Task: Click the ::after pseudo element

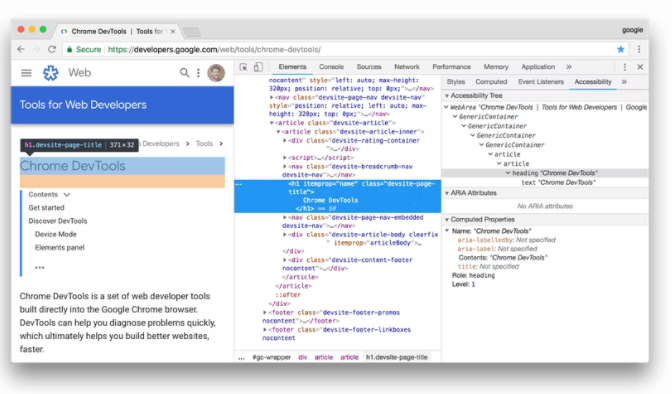Action: (288, 295)
